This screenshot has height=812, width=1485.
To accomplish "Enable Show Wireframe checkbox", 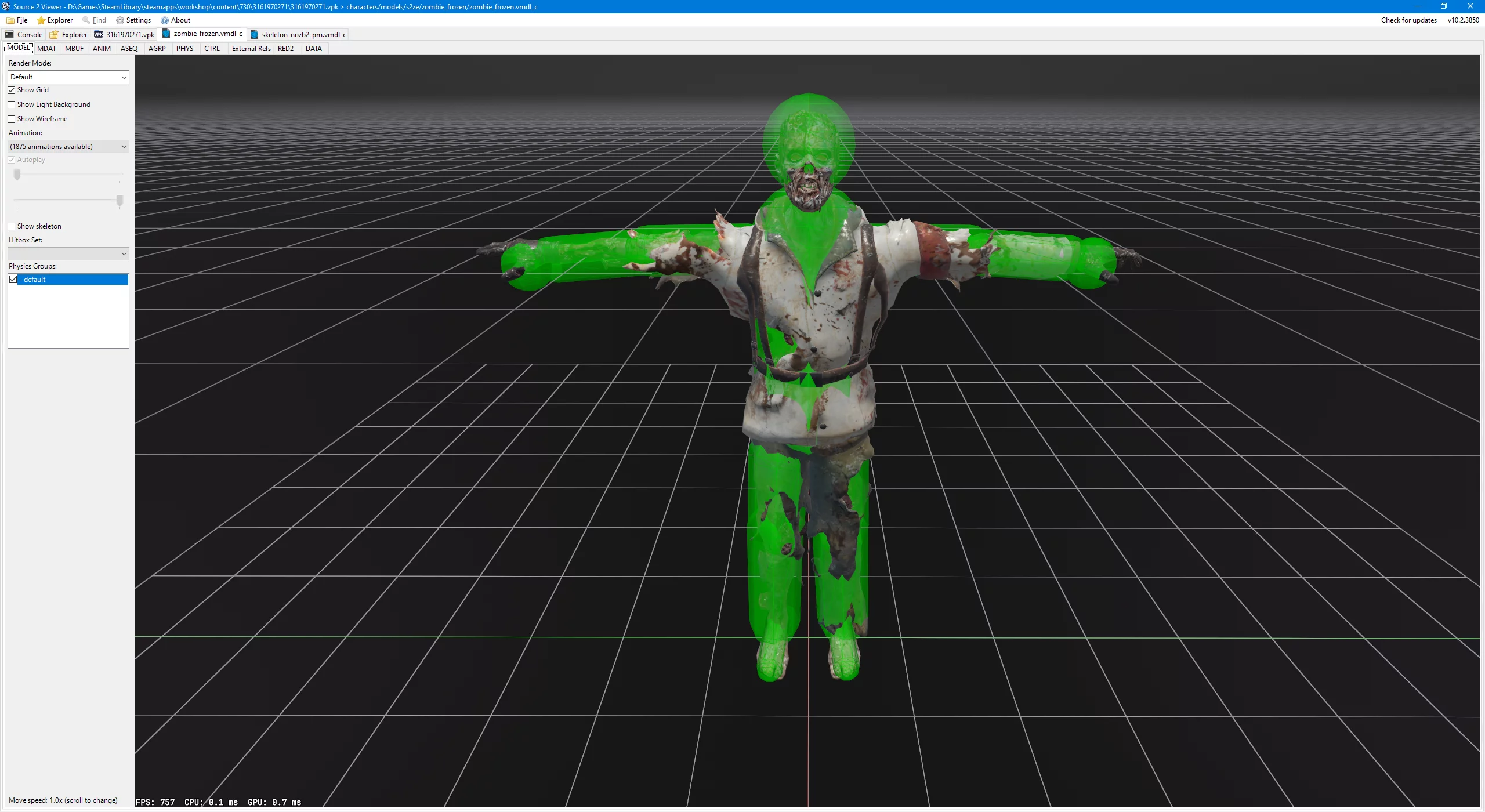I will pyautogui.click(x=12, y=119).
